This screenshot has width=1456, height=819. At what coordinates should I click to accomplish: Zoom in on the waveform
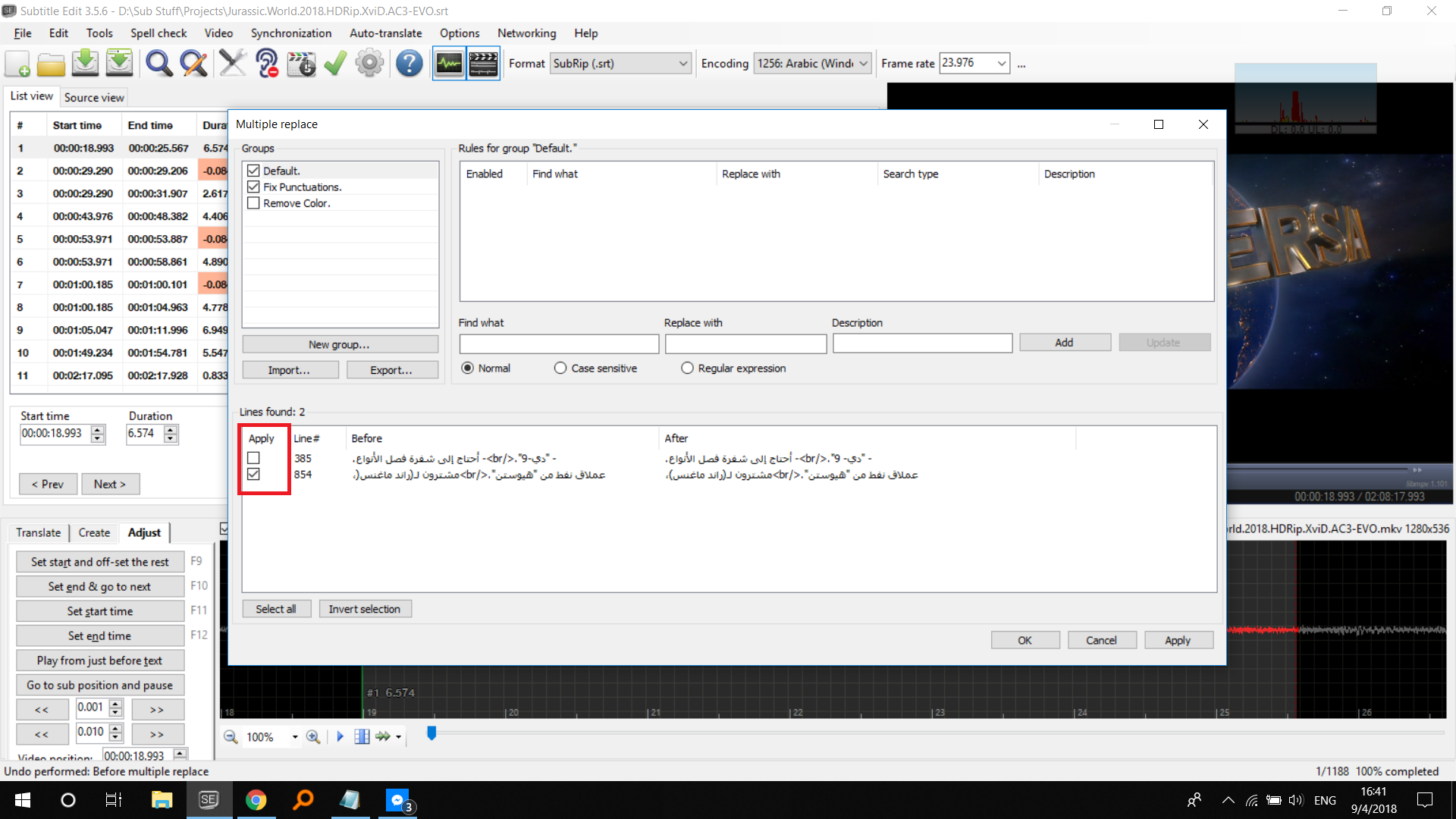click(312, 736)
